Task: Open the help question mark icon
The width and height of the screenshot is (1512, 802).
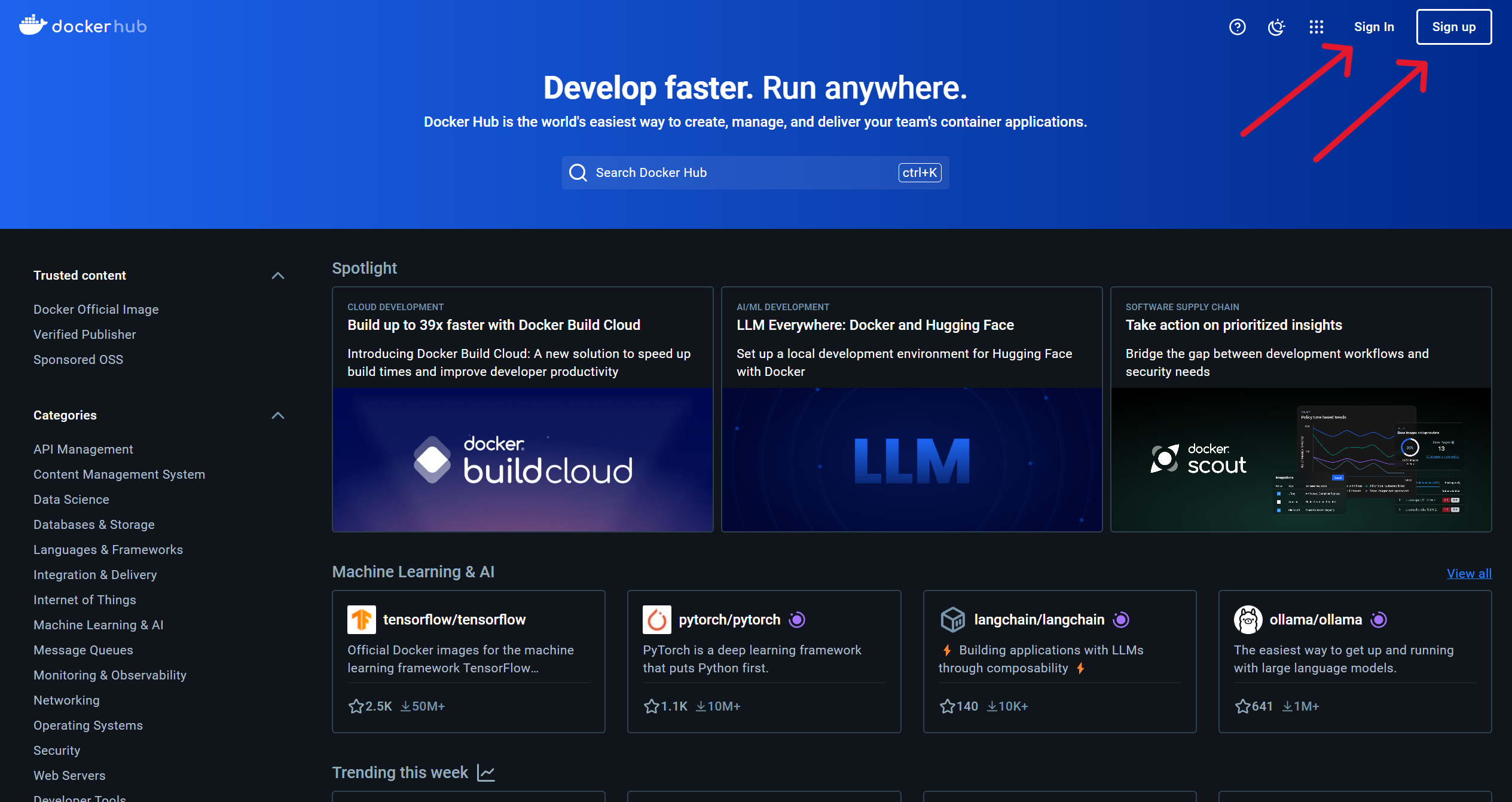Action: coord(1237,27)
